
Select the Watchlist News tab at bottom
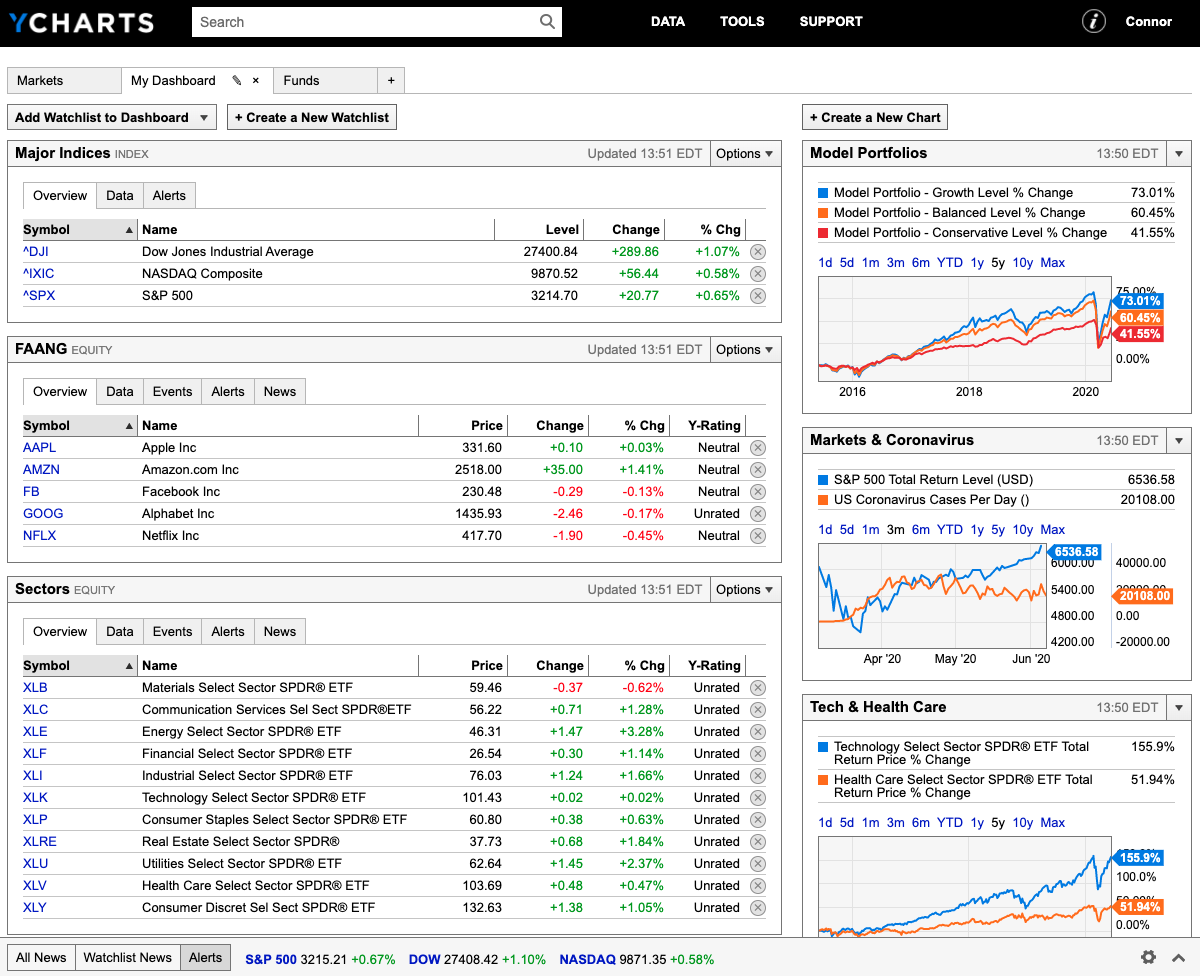tap(127, 957)
